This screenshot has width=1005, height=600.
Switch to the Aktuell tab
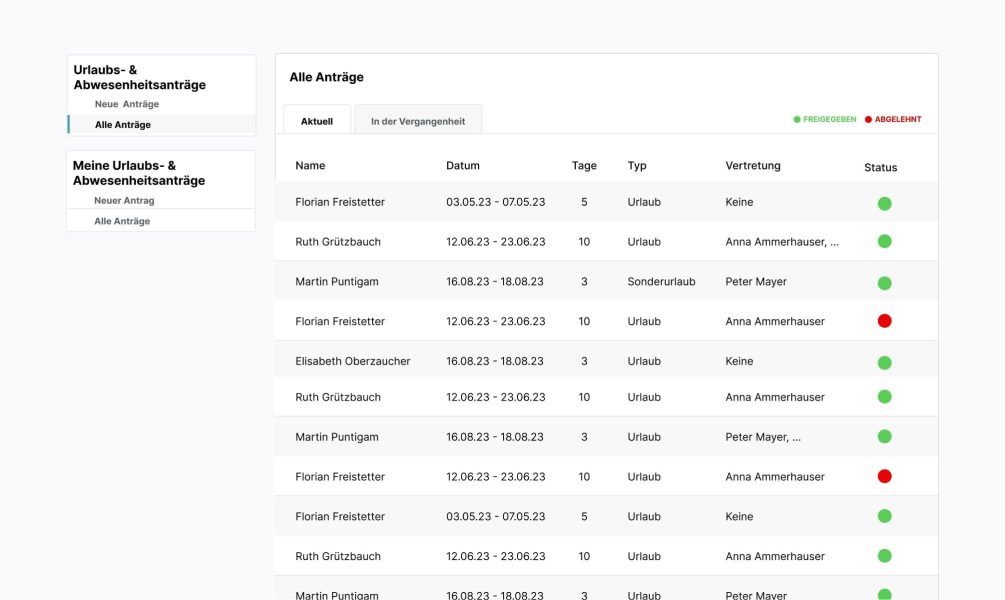pyautogui.click(x=317, y=120)
